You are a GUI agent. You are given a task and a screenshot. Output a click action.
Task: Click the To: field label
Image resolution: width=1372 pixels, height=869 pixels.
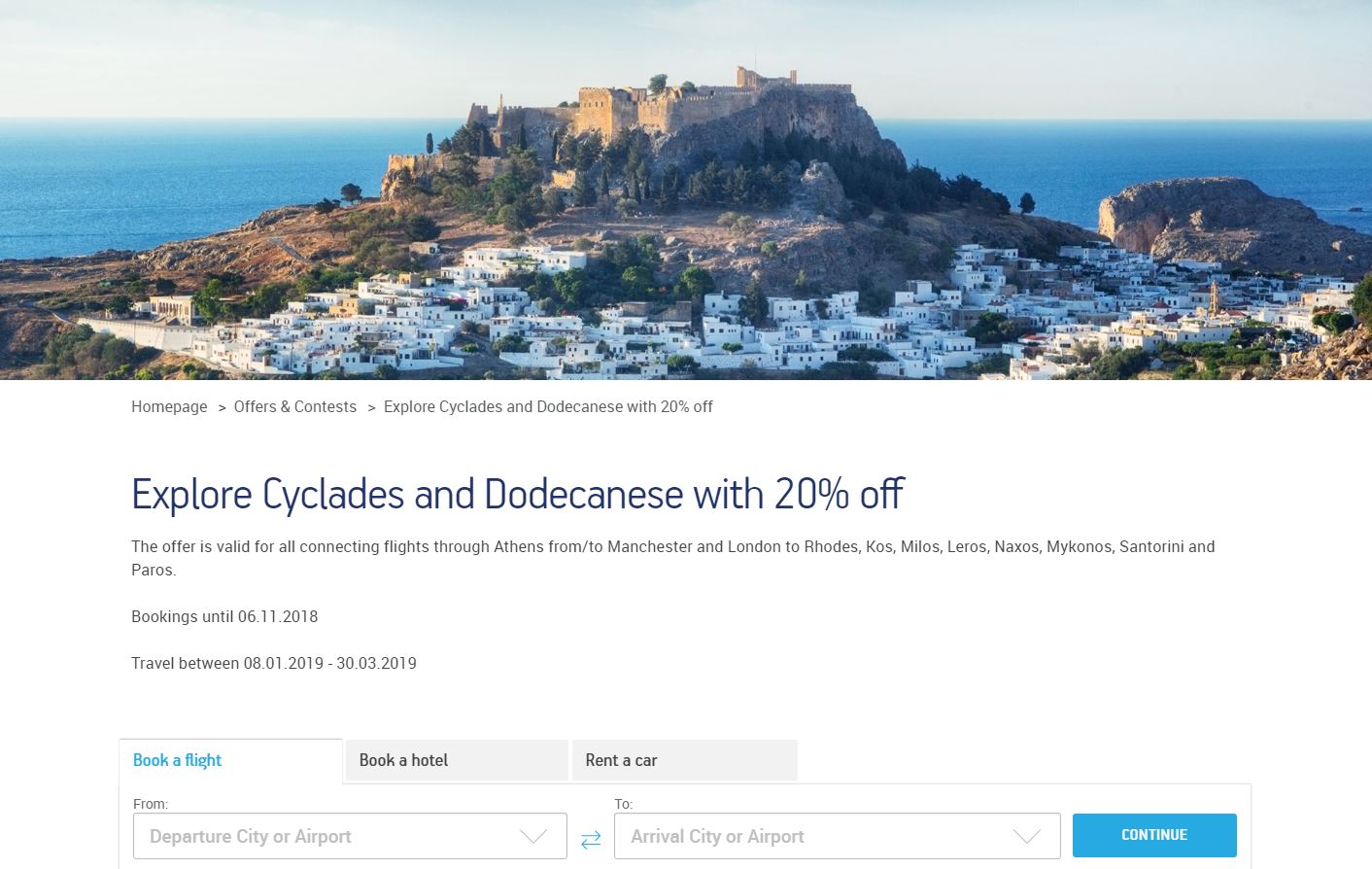click(624, 804)
